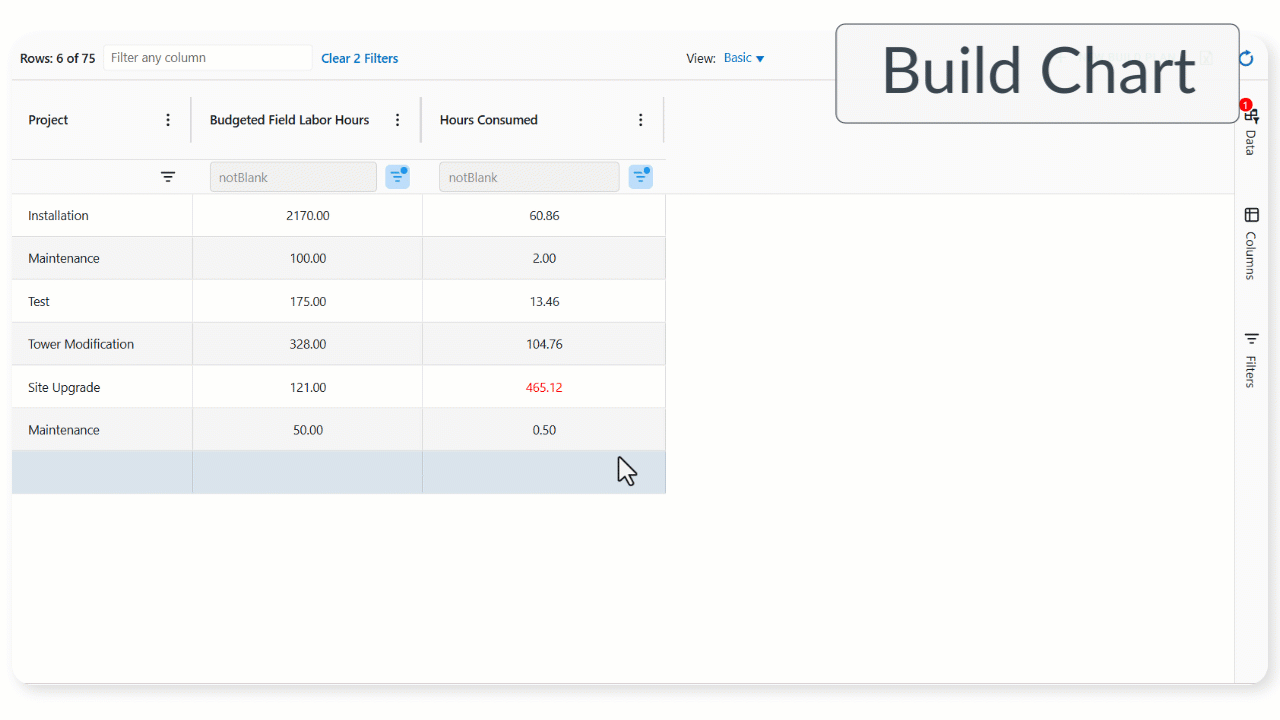The image size is (1280, 720).
Task: Open Hours Consumed filter button
Action: click(x=641, y=177)
